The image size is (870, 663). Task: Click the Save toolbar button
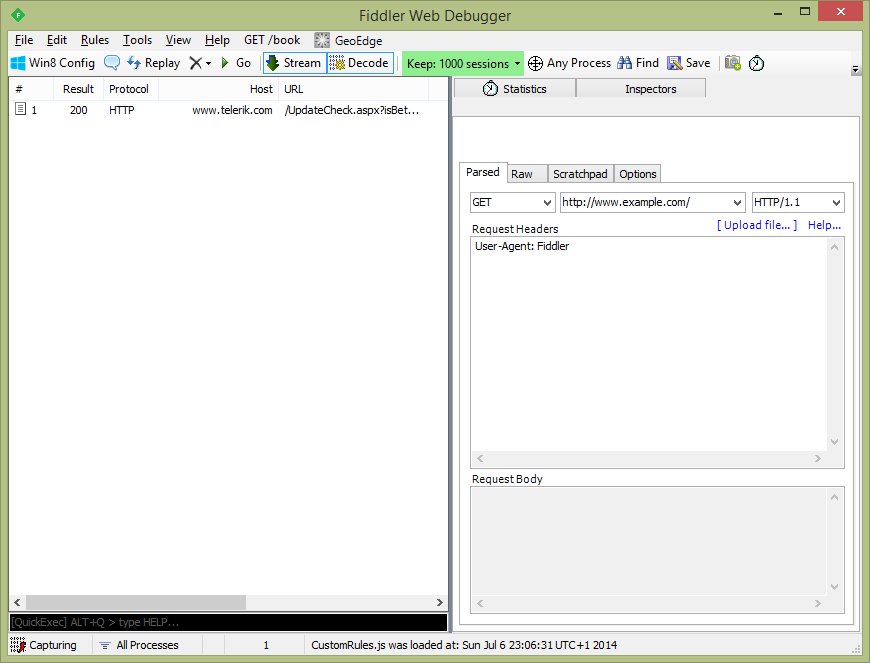coord(689,63)
